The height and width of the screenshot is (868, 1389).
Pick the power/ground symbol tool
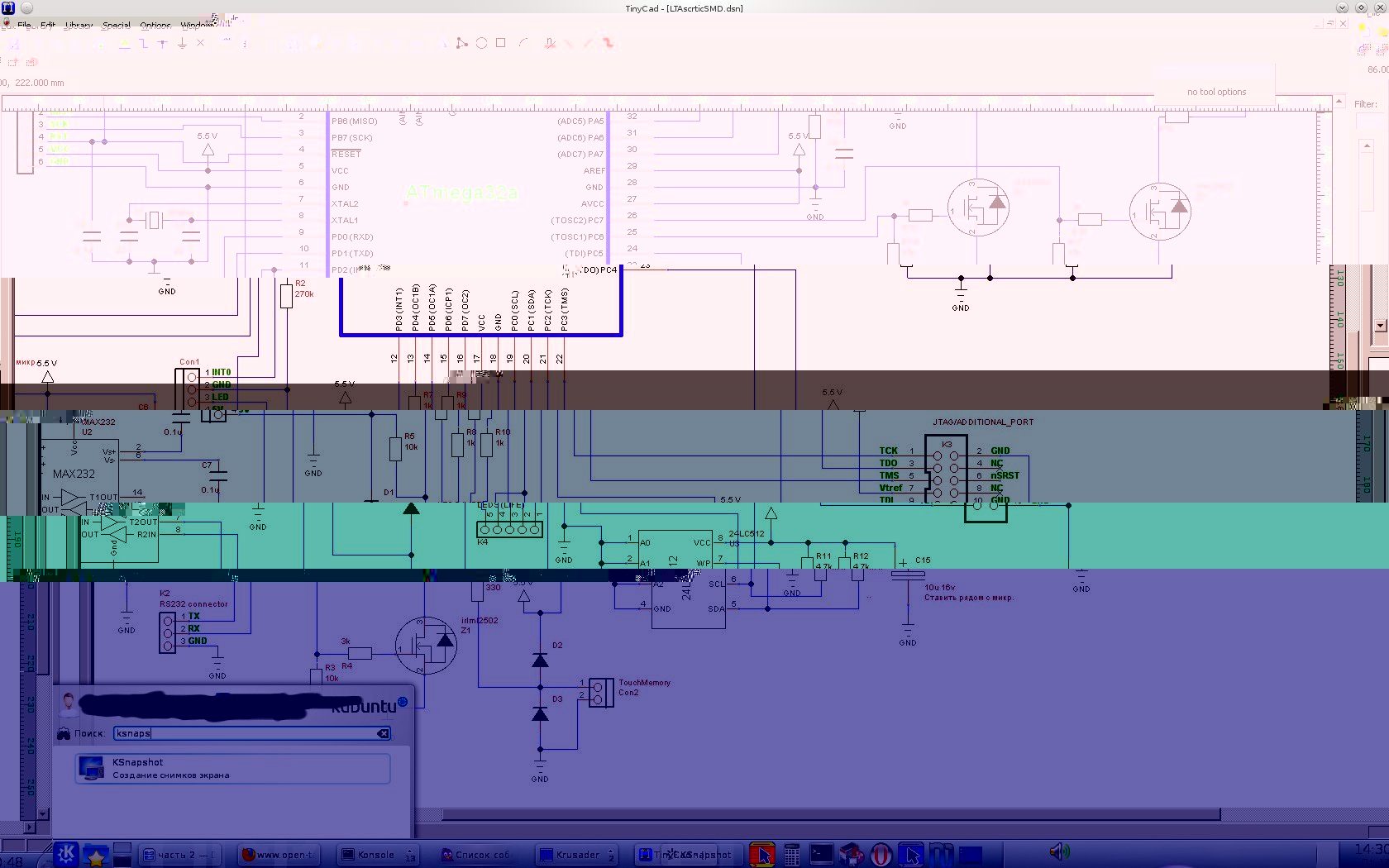point(182,43)
